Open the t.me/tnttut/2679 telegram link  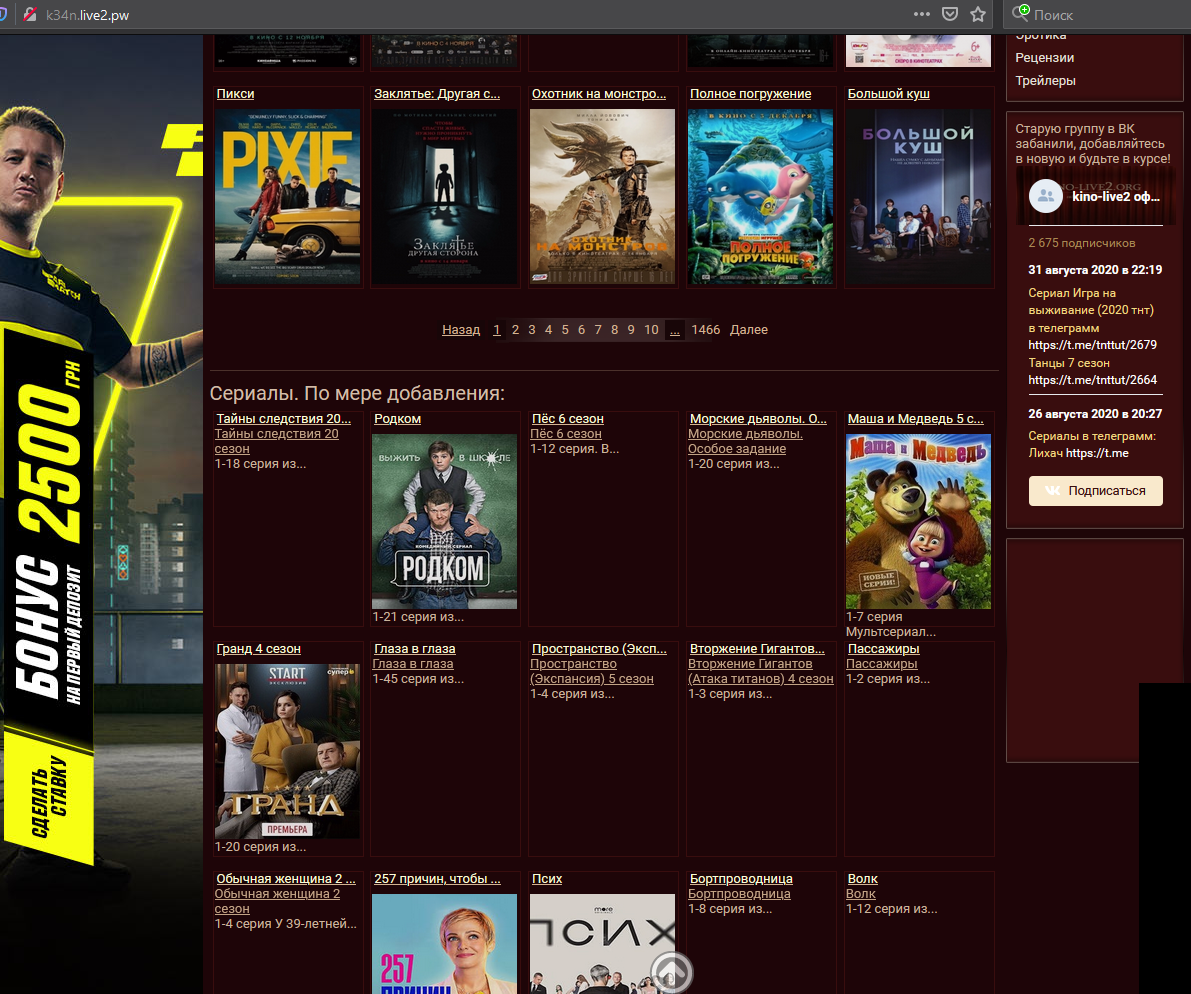click(x=1092, y=345)
